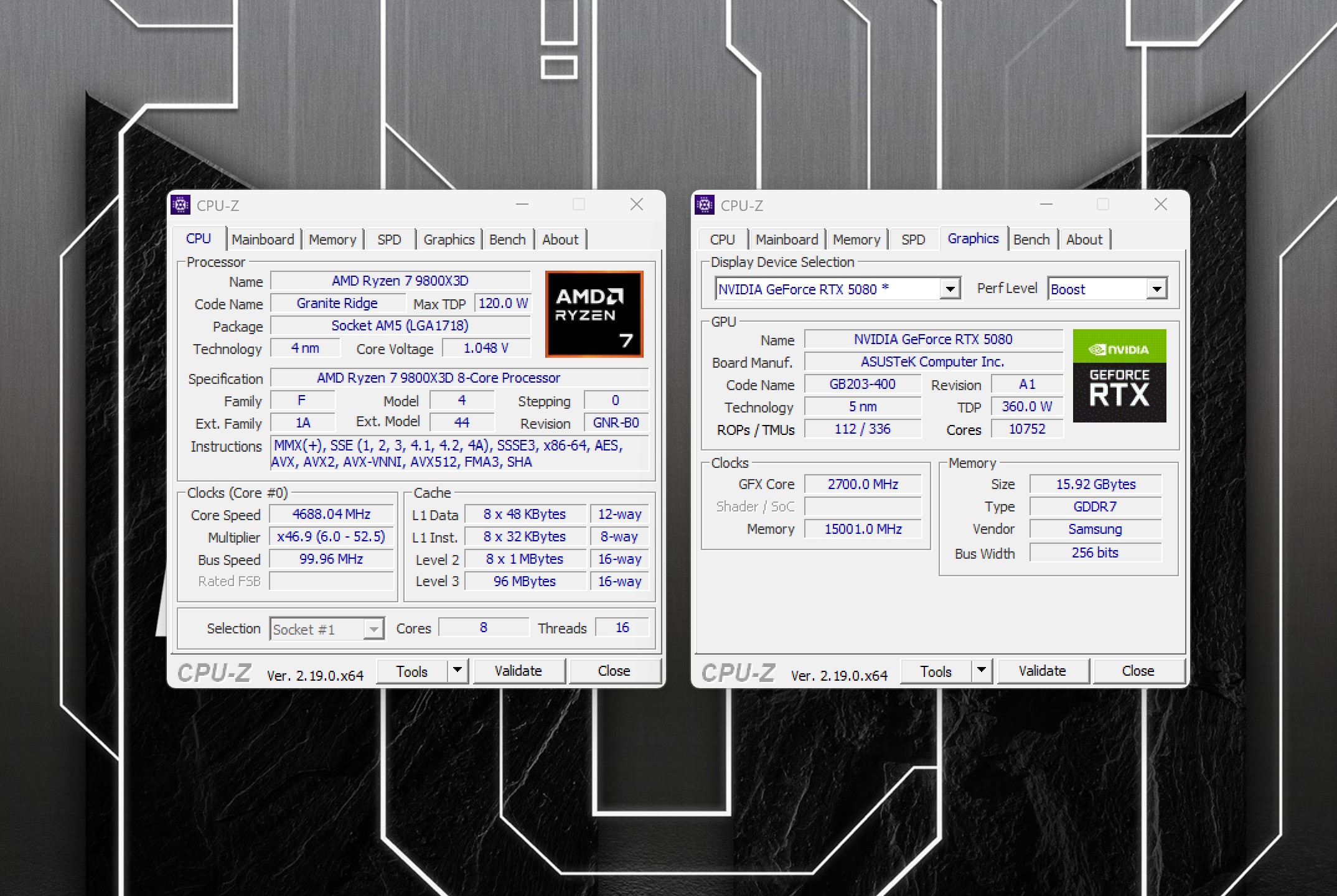Click the Instructions list starting with MMX(+)
1337x896 pixels.
pyautogui.click(x=459, y=454)
